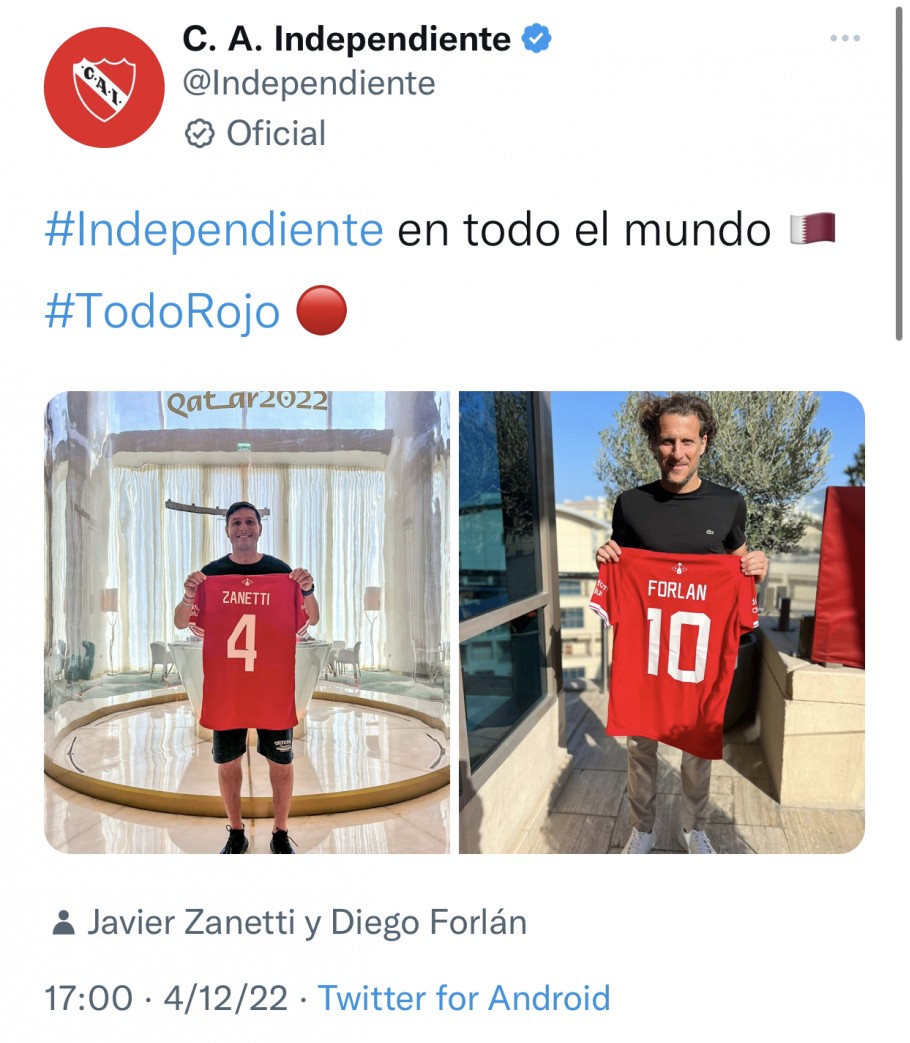Click the Qatar2022 sign in left photo
This screenshot has width=910, height=1043.
(247, 402)
